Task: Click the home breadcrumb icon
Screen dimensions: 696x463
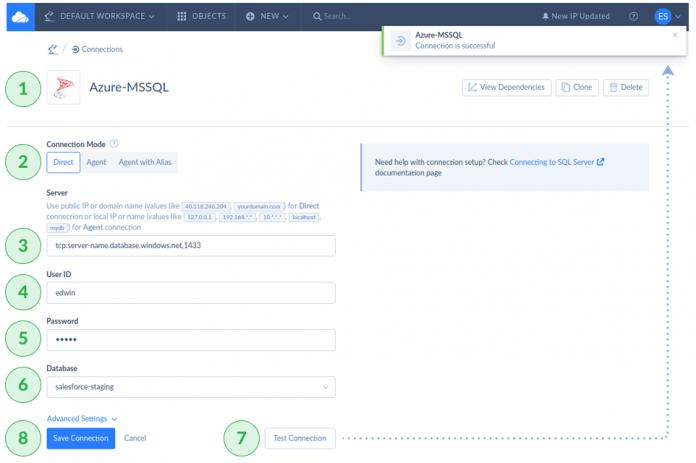Action: (x=52, y=49)
